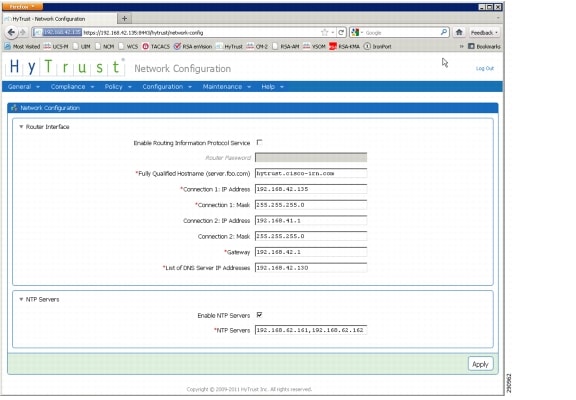Open the Policy menu

click(118, 87)
